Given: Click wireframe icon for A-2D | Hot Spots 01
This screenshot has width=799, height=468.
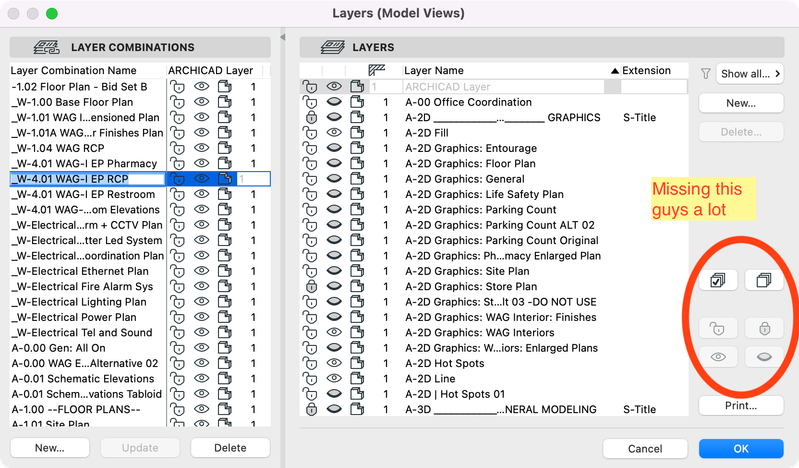Looking at the screenshot, I should pyautogui.click(x=357, y=394).
